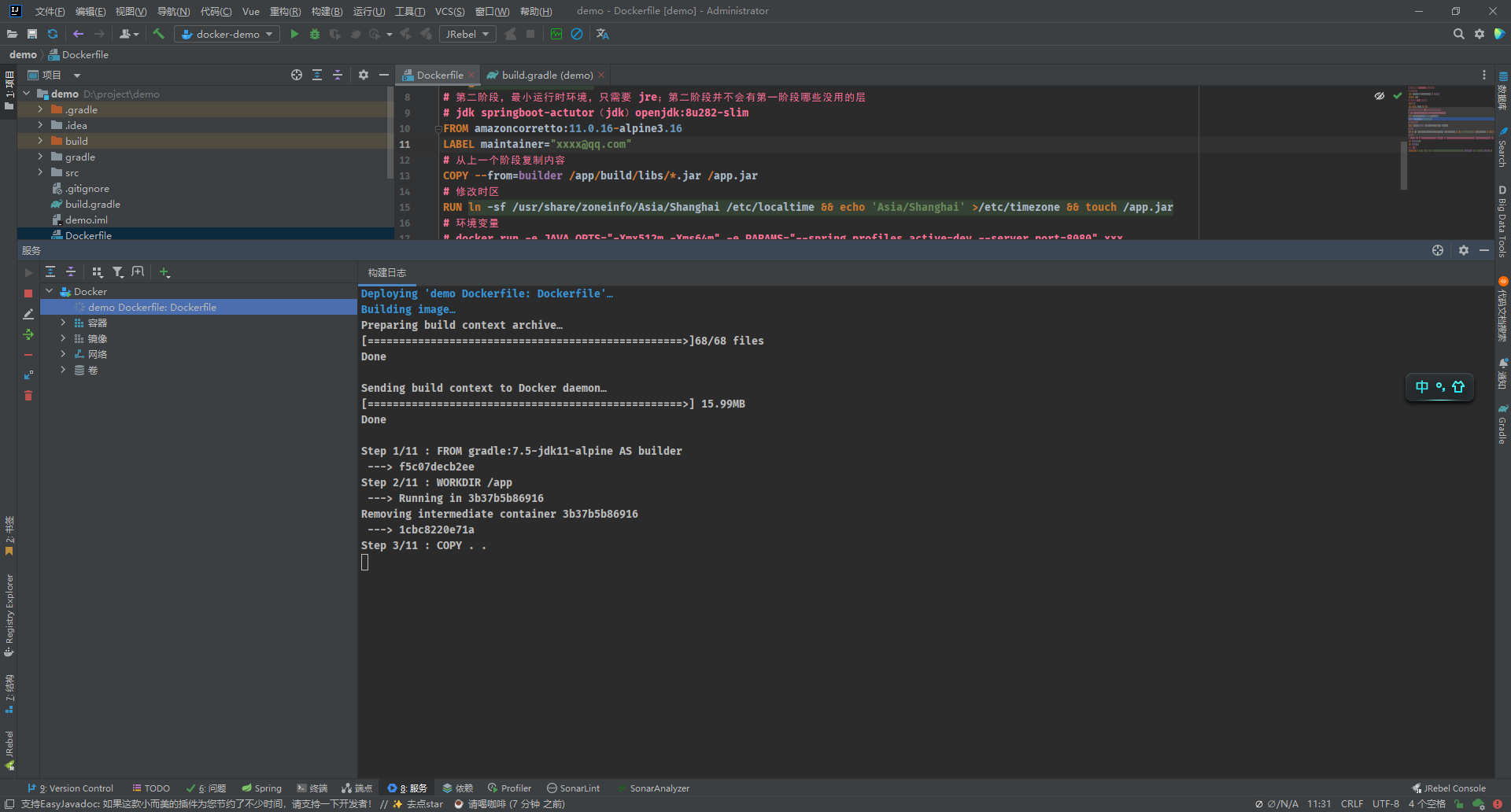Expand all in the project panel header
This screenshot has width=1511, height=812.
pyautogui.click(x=317, y=75)
